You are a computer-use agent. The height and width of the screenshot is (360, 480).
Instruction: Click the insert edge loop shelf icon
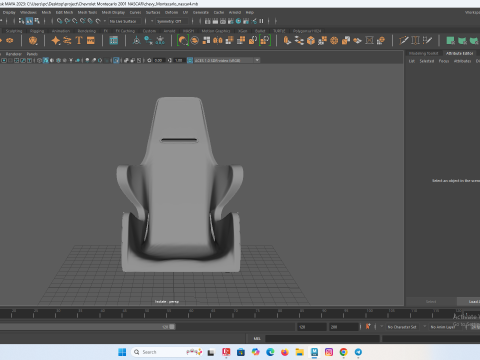tap(415, 41)
